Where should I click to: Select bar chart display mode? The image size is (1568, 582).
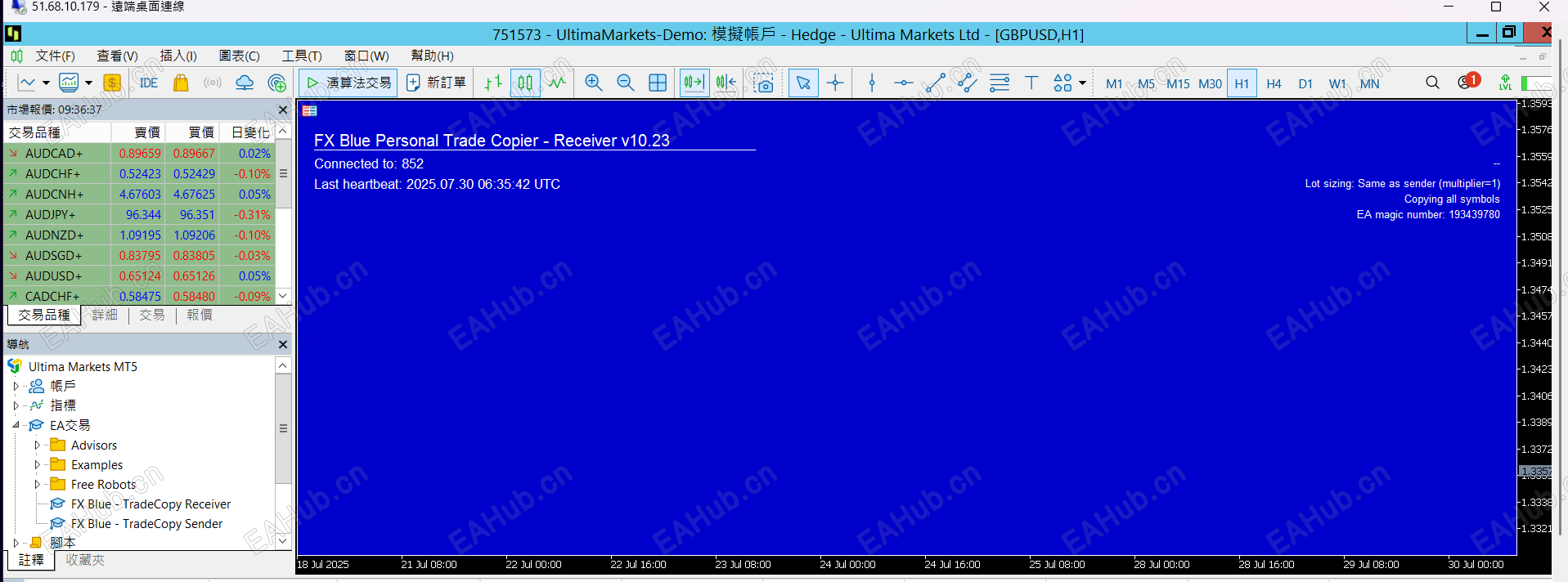tap(492, 83)
